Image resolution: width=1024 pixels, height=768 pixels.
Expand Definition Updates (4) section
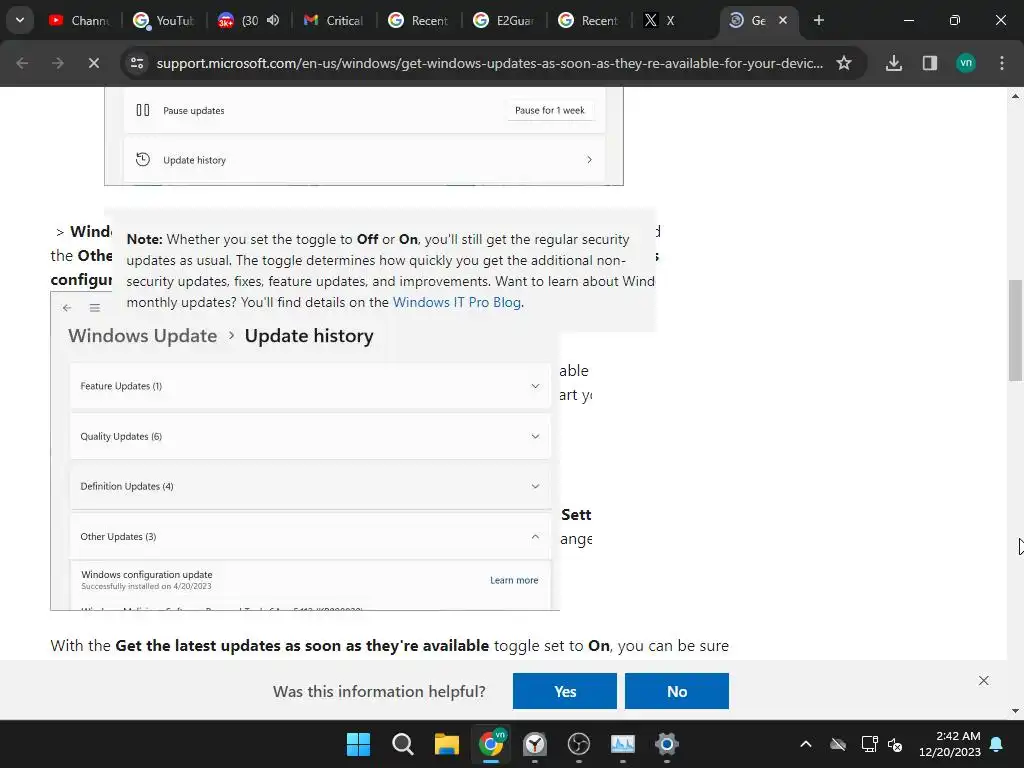tap(310, 486)
